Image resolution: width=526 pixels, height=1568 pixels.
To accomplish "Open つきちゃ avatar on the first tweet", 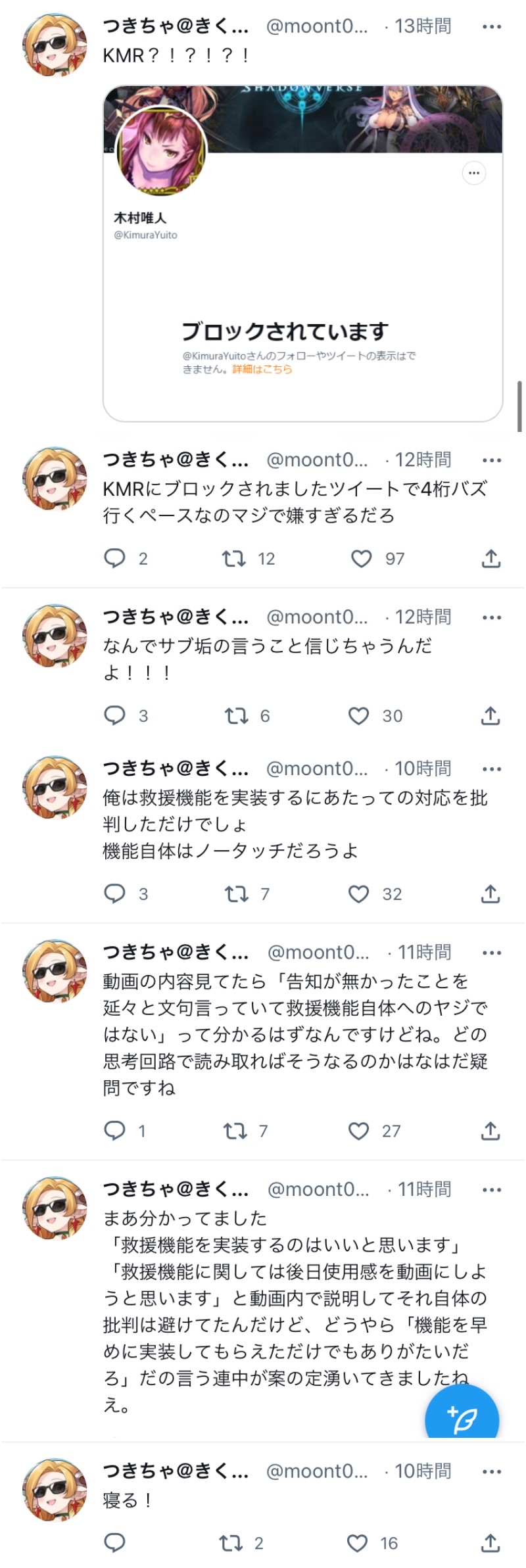I will click(x=55, y=45).
